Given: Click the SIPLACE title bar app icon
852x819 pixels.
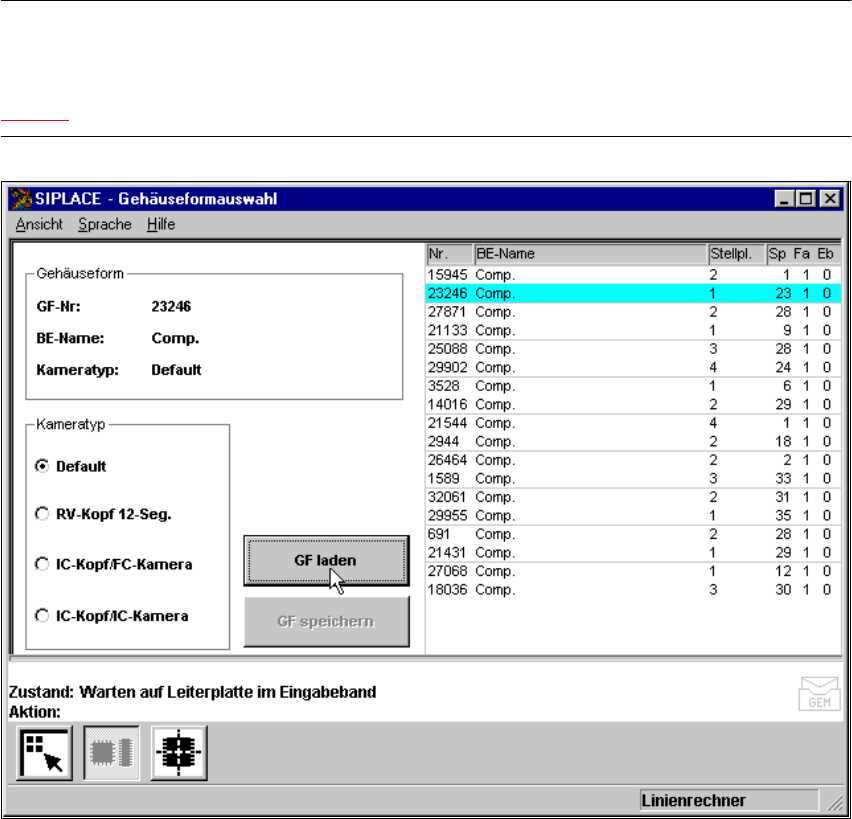Looking at the screenshot, I should [x=21, y=198].
